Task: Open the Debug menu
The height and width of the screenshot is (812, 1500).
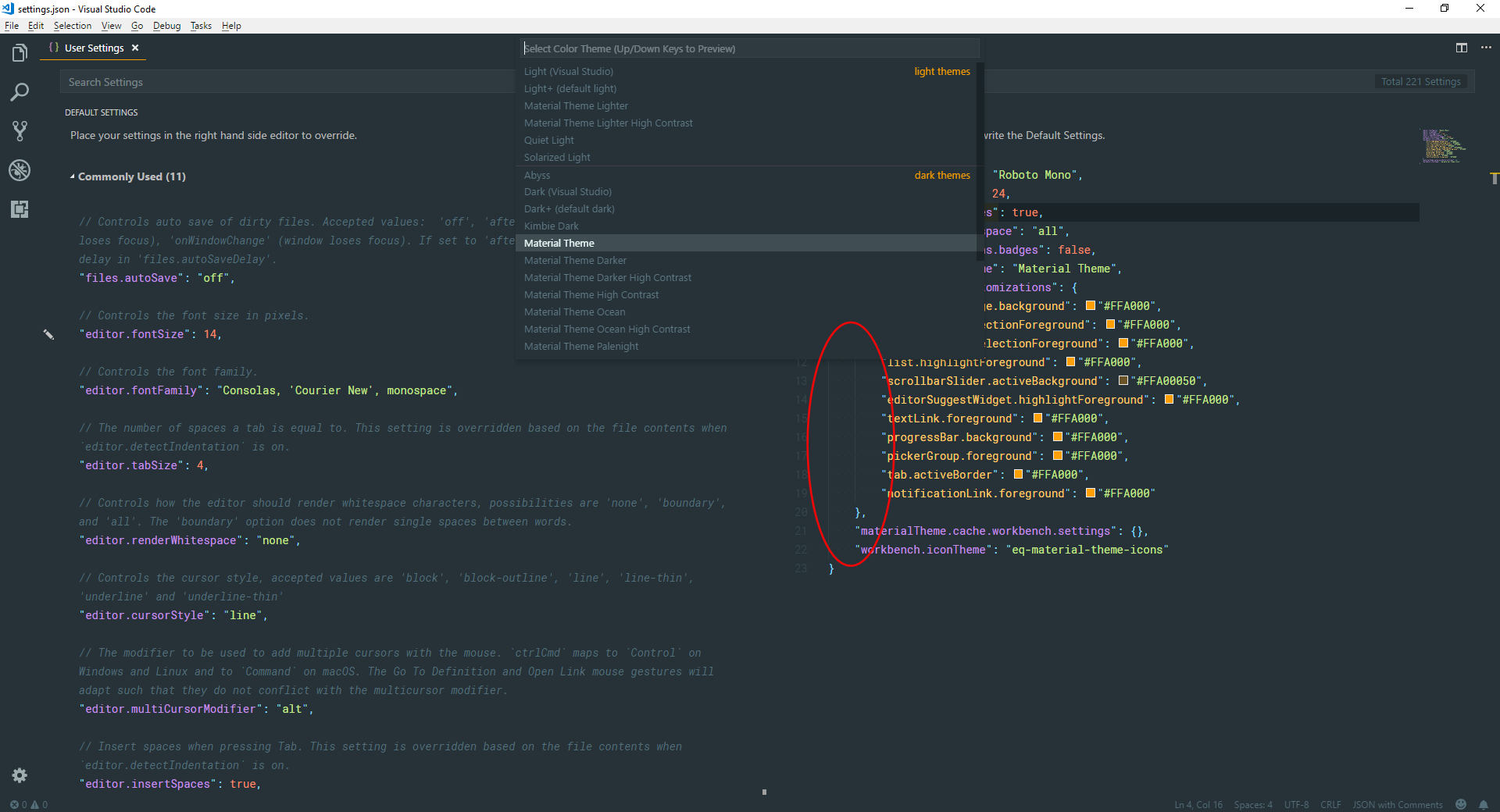Action: pos(167,26)
